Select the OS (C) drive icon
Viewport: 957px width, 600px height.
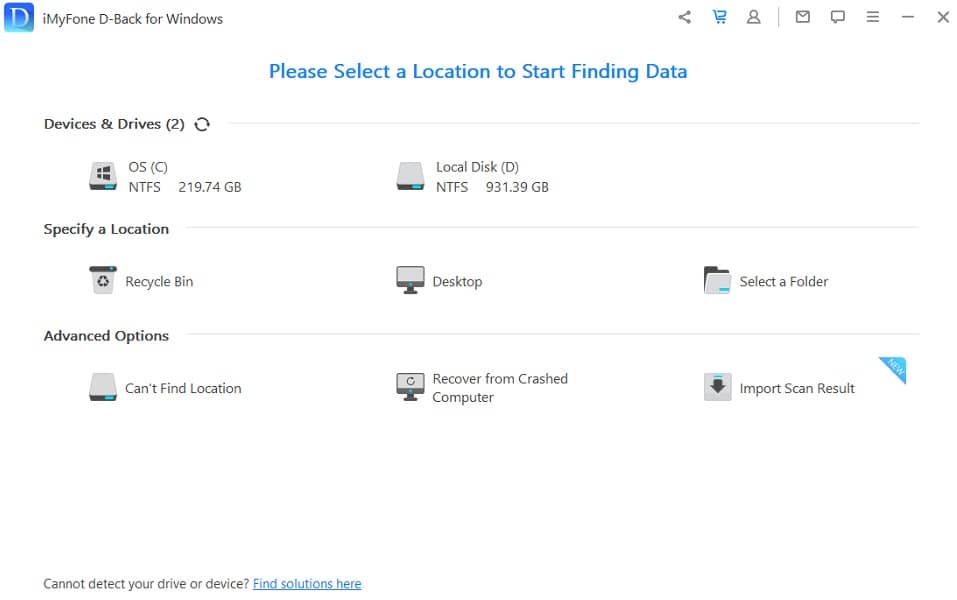pyautogui.click(x=103, y=176)
